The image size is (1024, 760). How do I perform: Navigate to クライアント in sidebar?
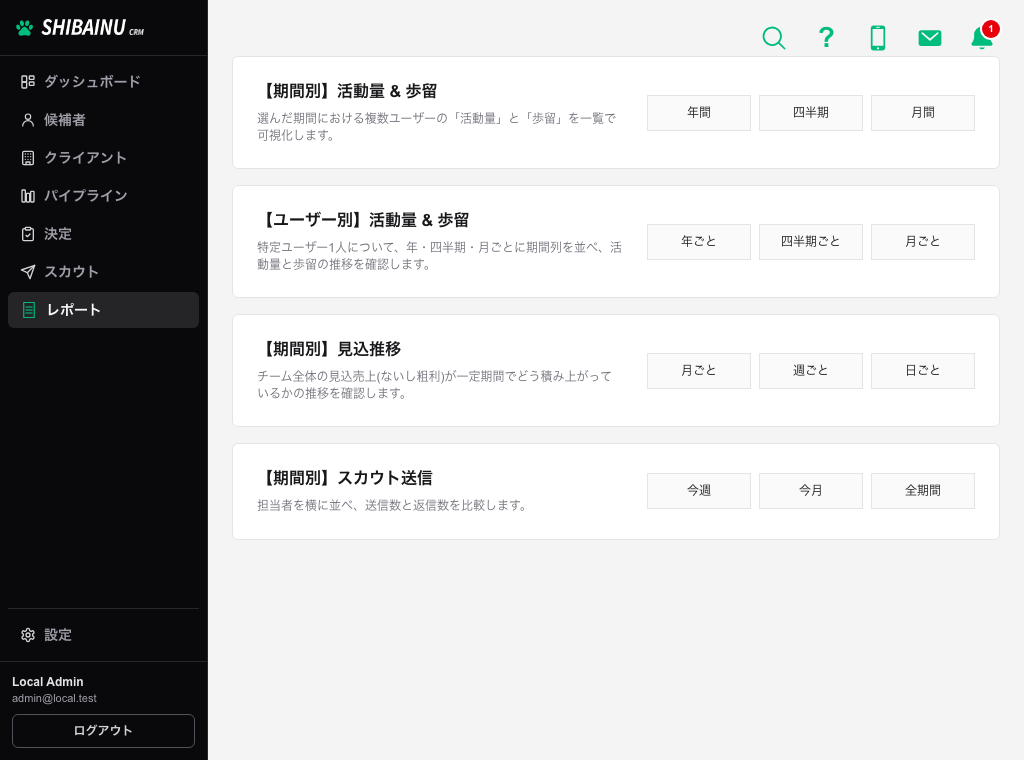(x=103, y=158)
